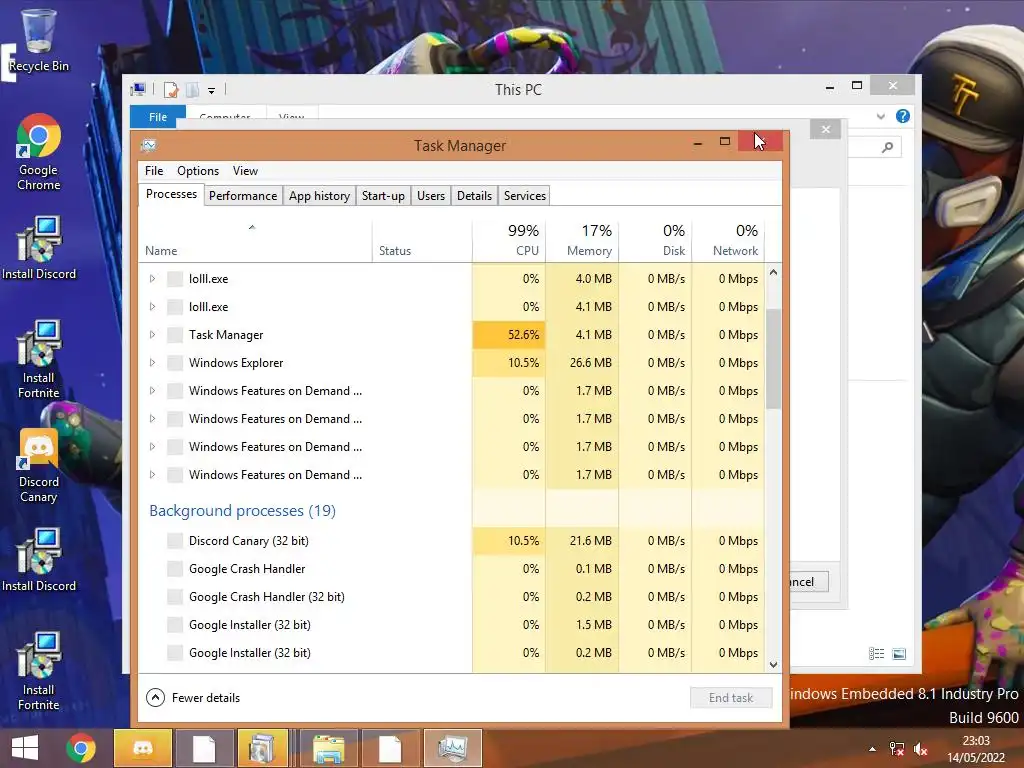Image resolution: width=1024 pixels, height=768 pixels.
Task: Click Start button on taskbar
Action: pos(25,748)
